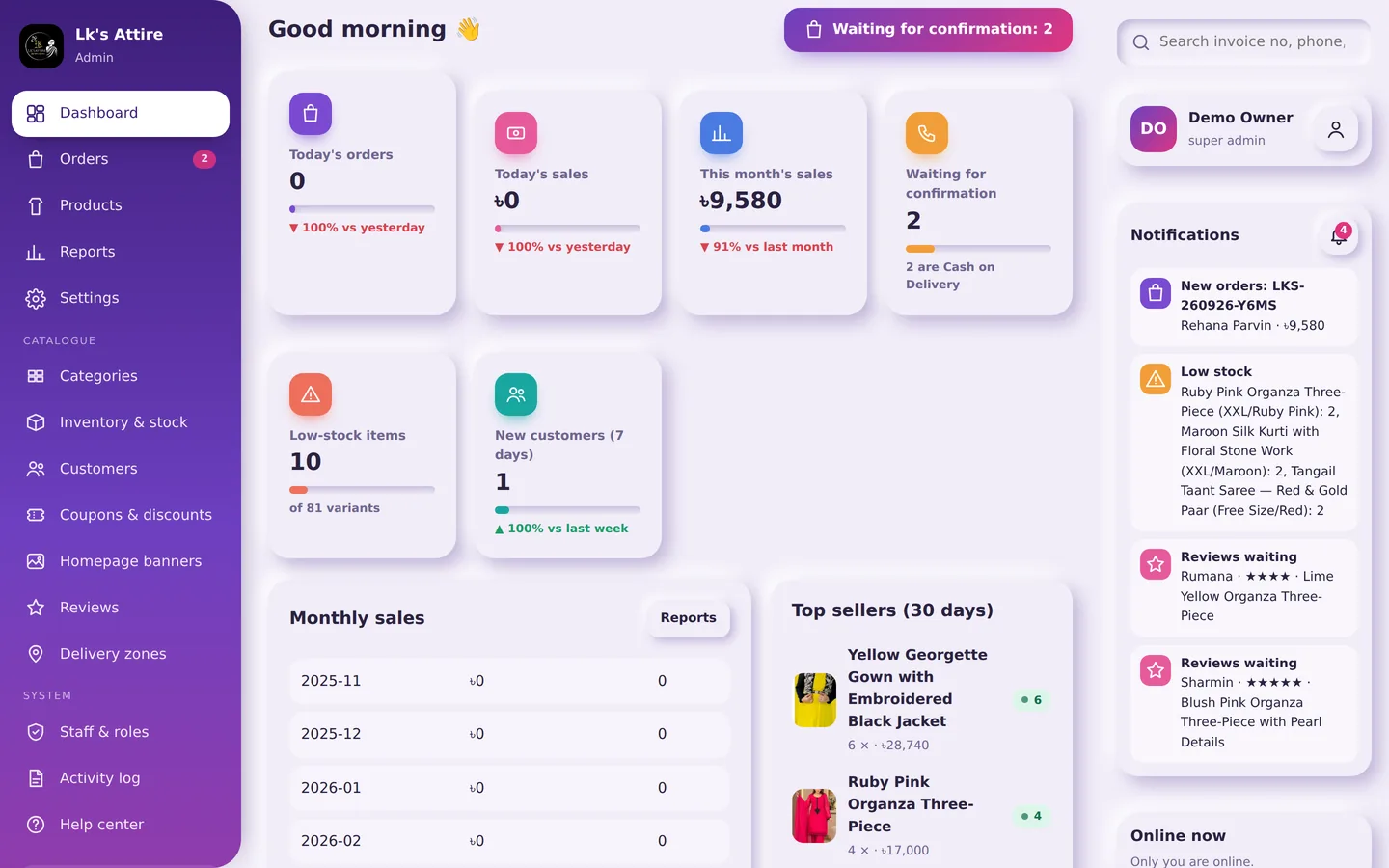Click the Waiting for confirmation: 2 button
Screen dimensions: 1389x868
928,30
